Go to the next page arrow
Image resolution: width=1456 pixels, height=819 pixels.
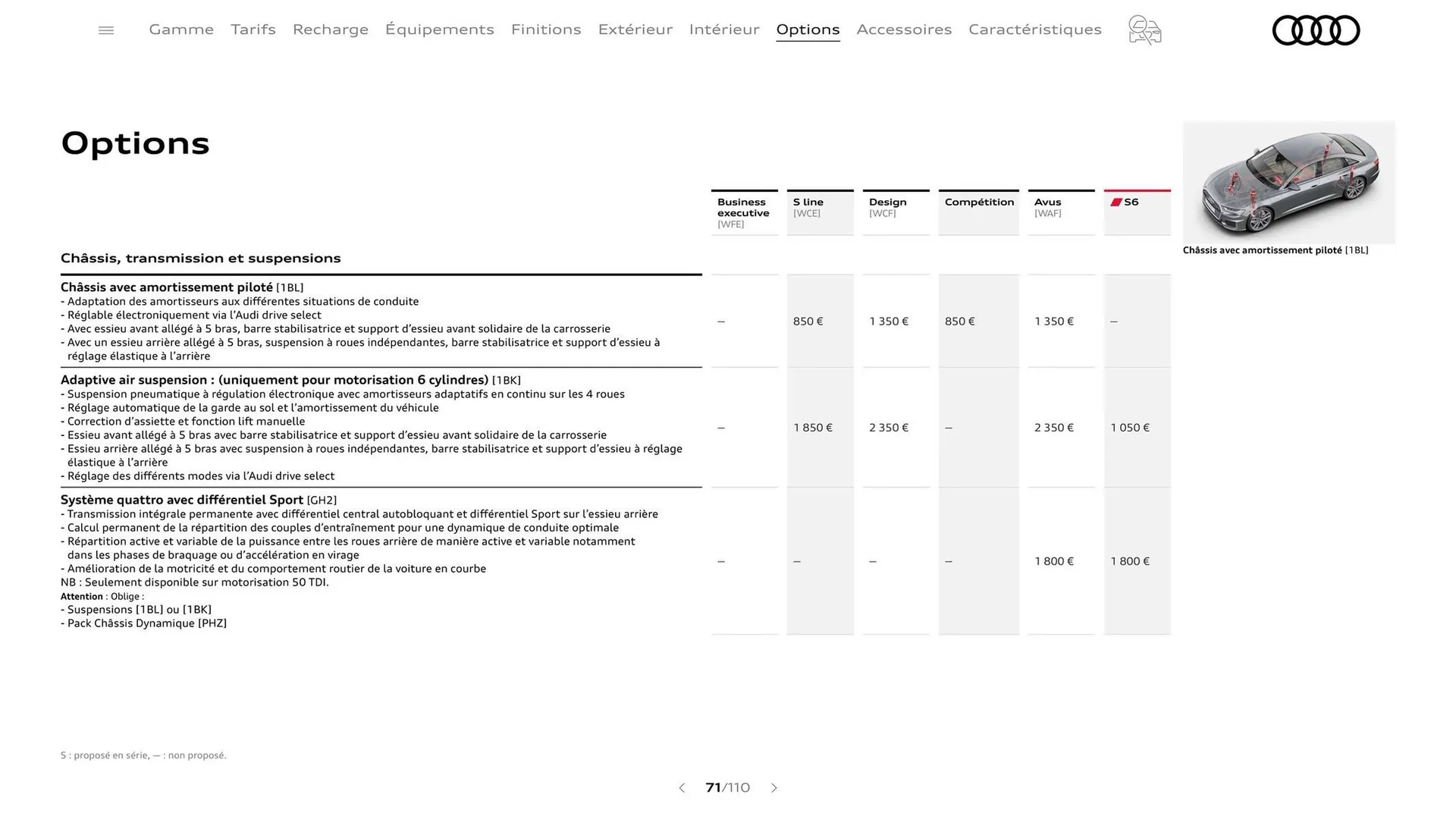(774, 788)
